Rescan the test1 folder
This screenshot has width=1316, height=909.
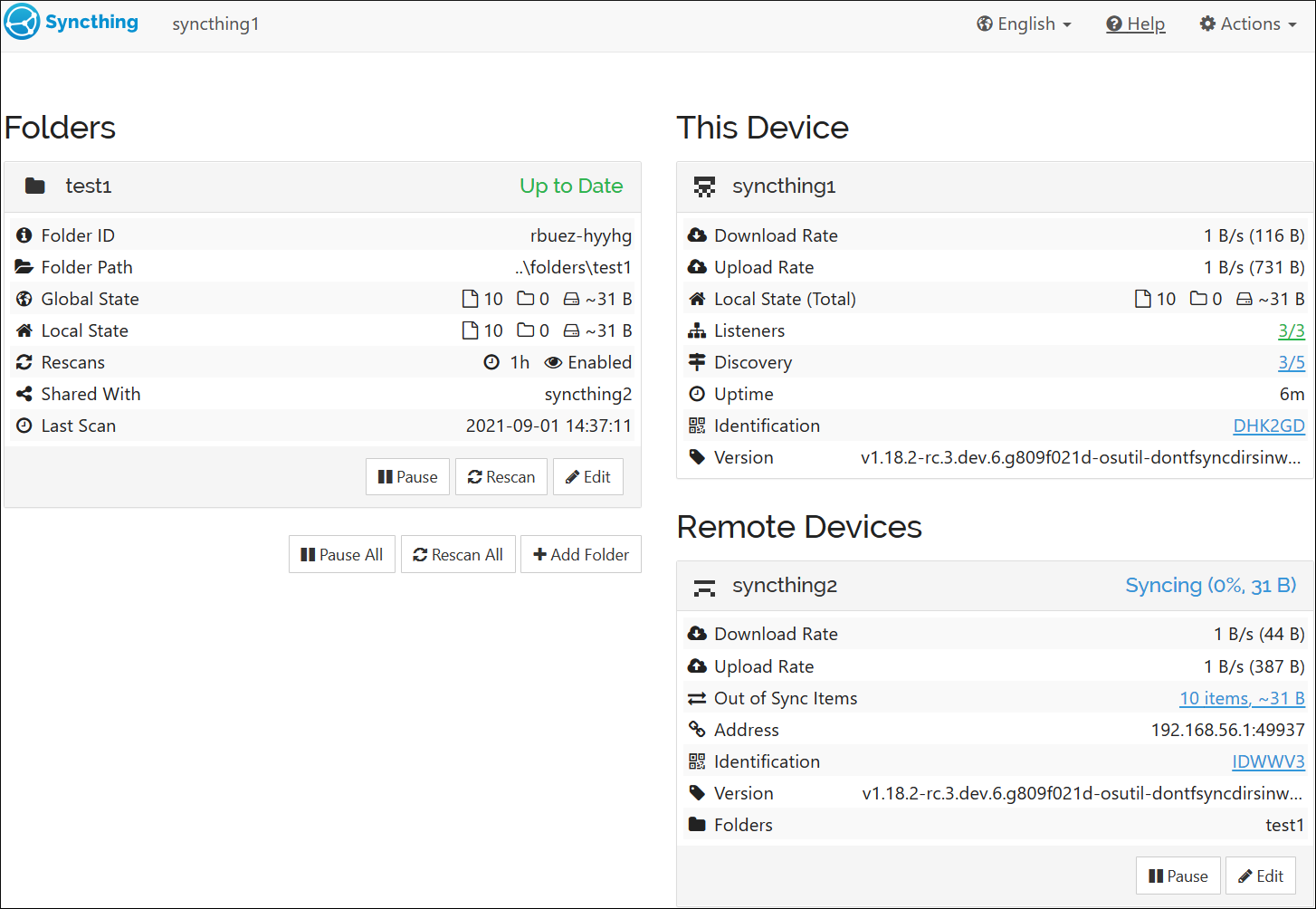tap(501, 477)
